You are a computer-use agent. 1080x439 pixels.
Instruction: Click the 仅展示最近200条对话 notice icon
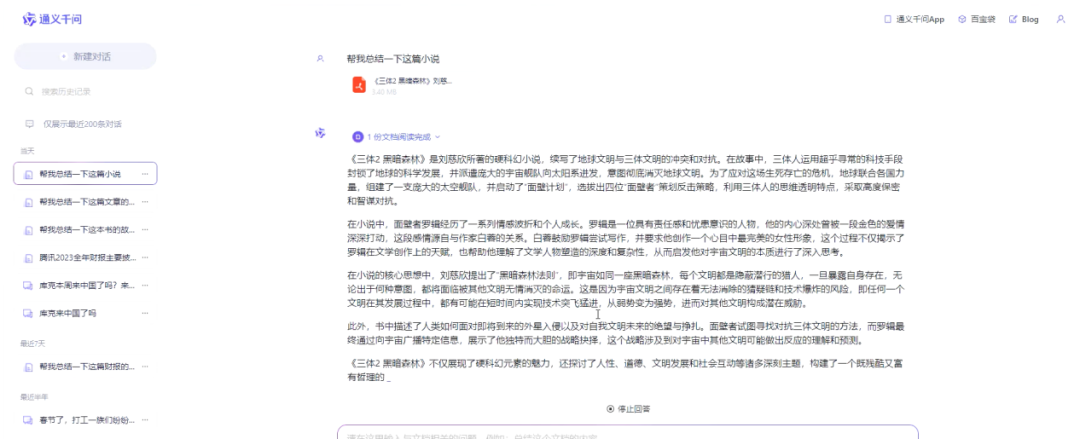coord(29,124)
